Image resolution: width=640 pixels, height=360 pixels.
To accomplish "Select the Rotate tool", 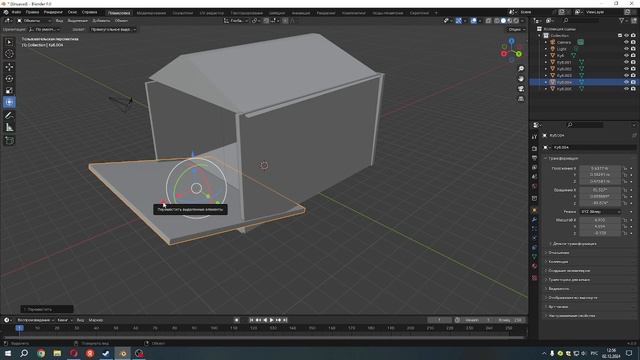I will (9, 79).
